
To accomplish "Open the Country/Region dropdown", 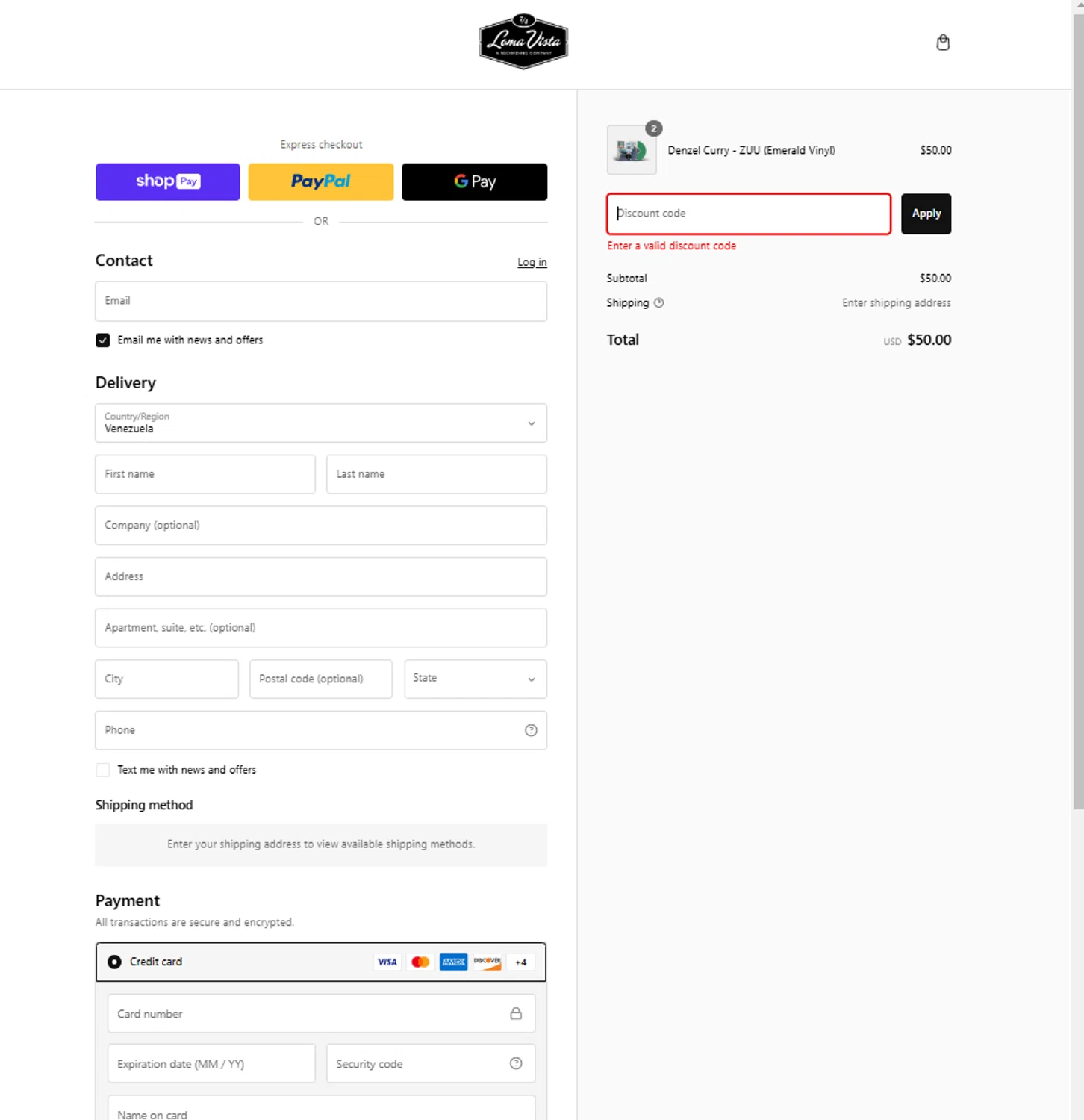I will [x=321, y=423].
